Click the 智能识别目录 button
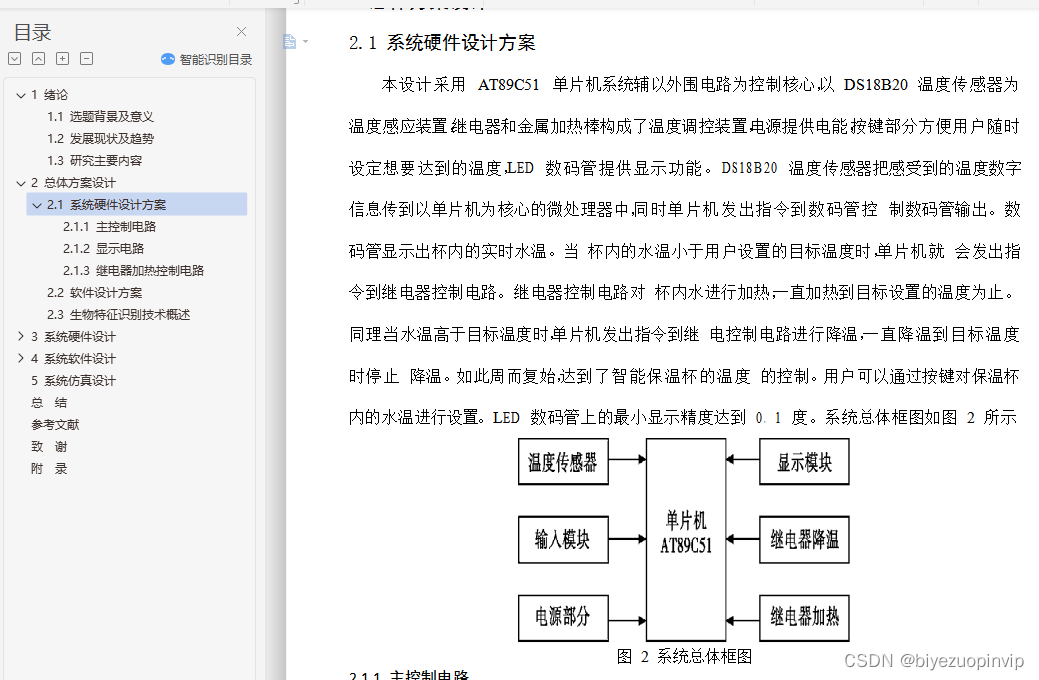Screen dimensions: 1039x680 pyautogui.click(x=206, y=60)
